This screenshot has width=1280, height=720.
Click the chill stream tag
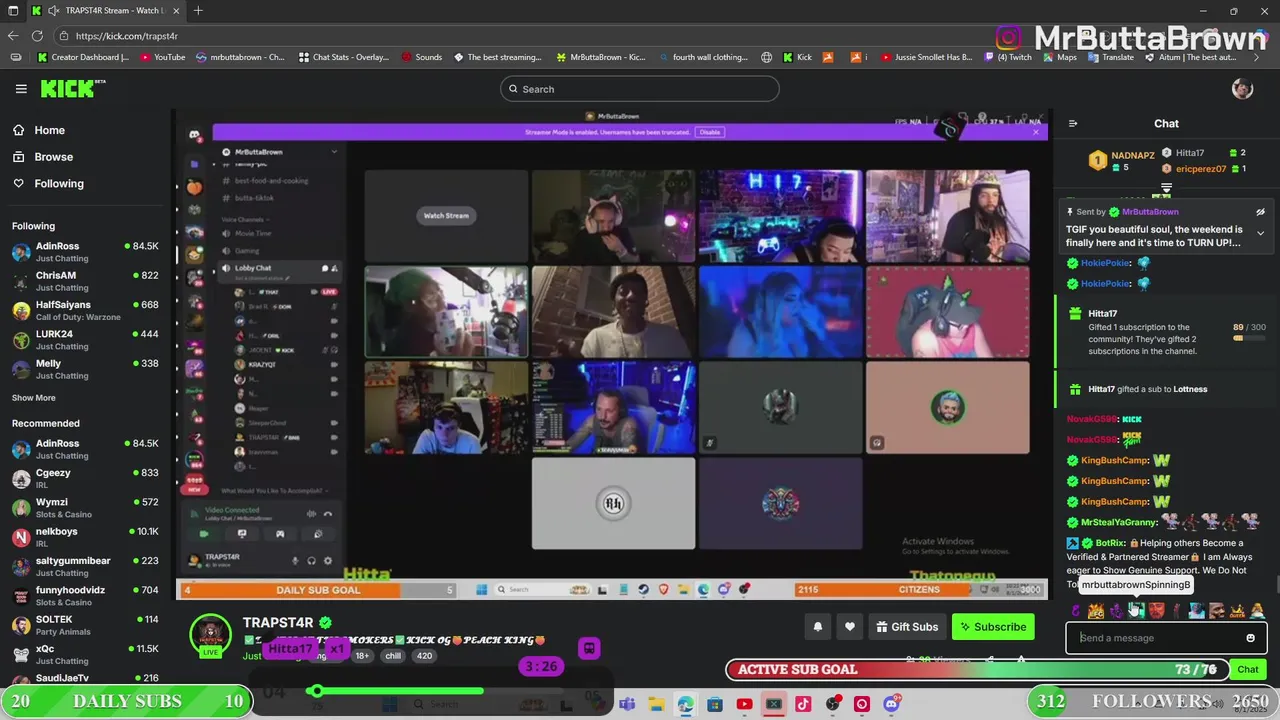(x=393, y=656)
